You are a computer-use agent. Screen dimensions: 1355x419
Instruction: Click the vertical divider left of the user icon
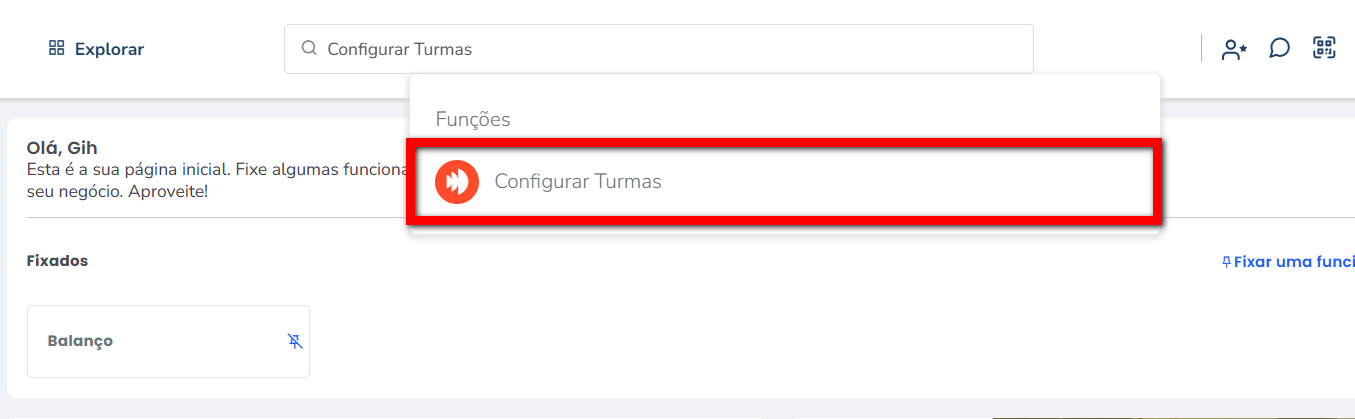click(x=1201, y=48)
